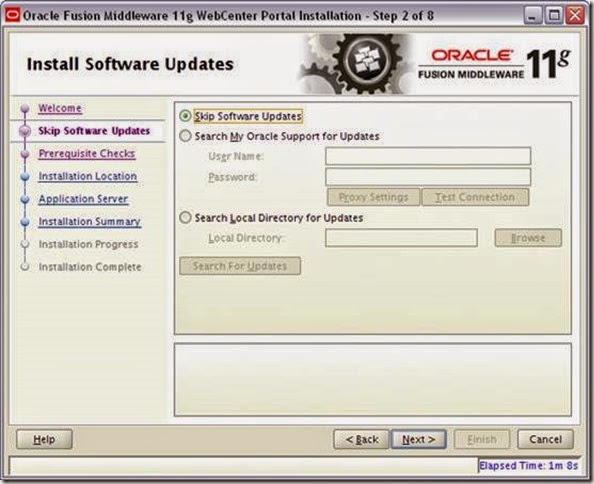Go to Application Server step
The height and width of the screenshot is (484, 594).
point(83,199)
